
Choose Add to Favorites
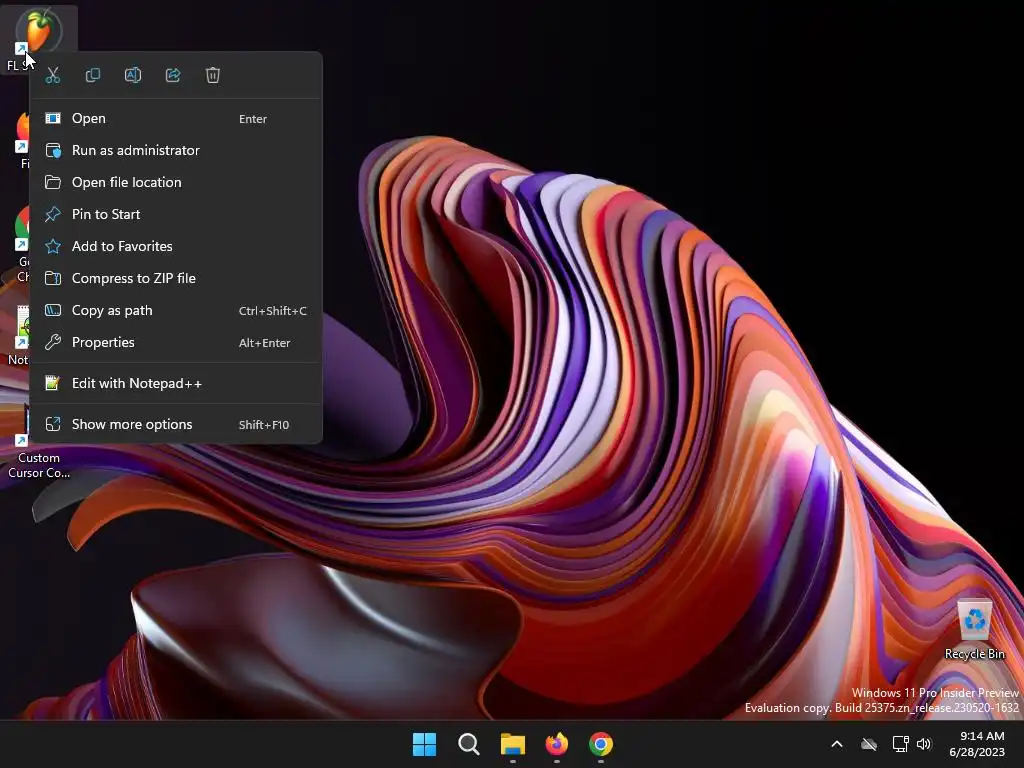(x=176, y=246)
